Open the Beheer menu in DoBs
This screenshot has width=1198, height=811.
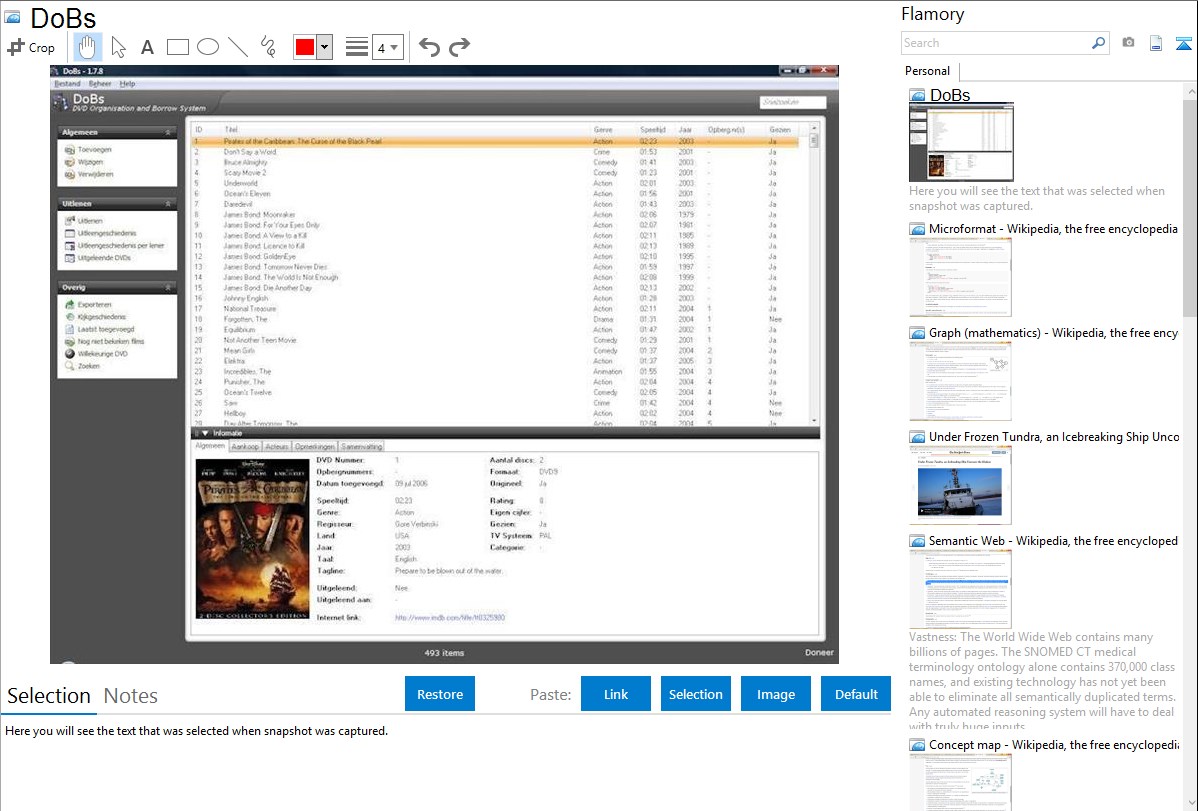[100, 83]
